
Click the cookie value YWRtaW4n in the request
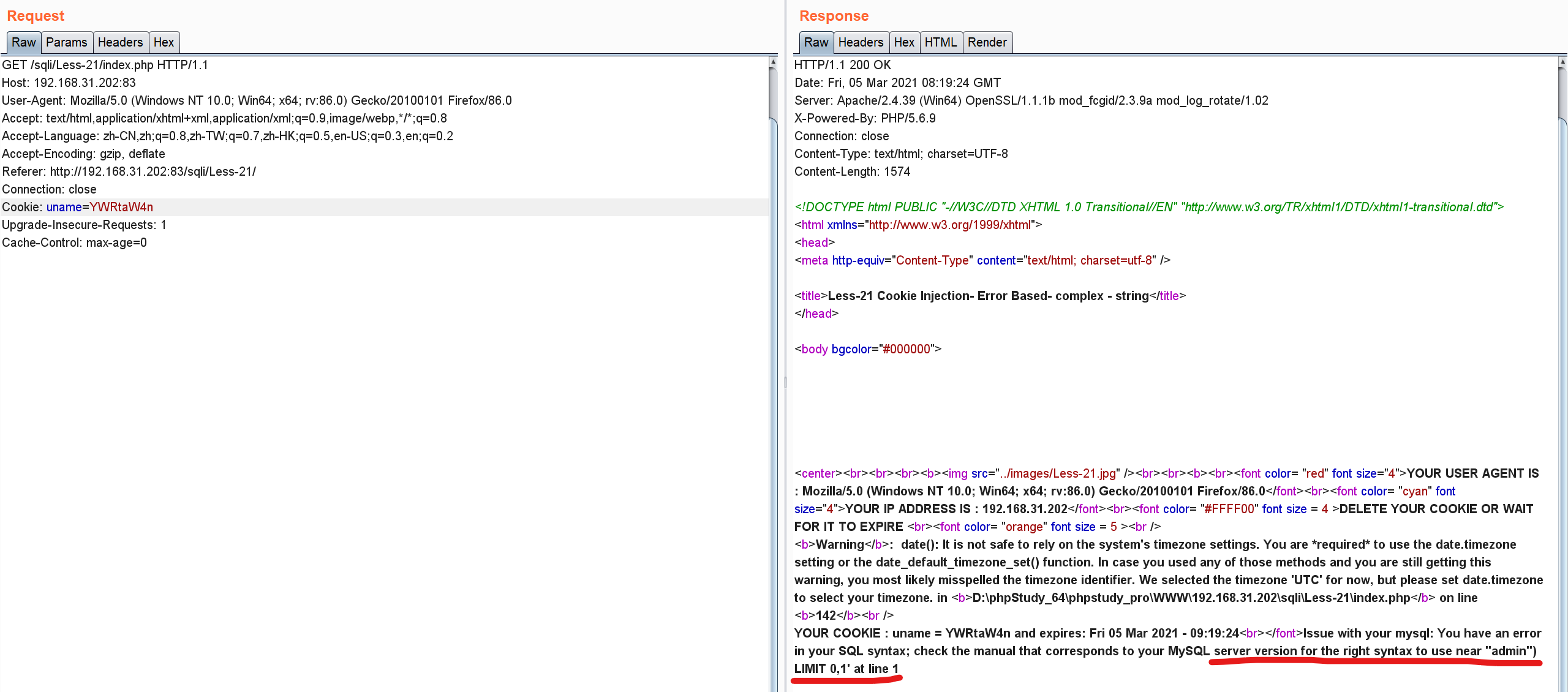121,207
